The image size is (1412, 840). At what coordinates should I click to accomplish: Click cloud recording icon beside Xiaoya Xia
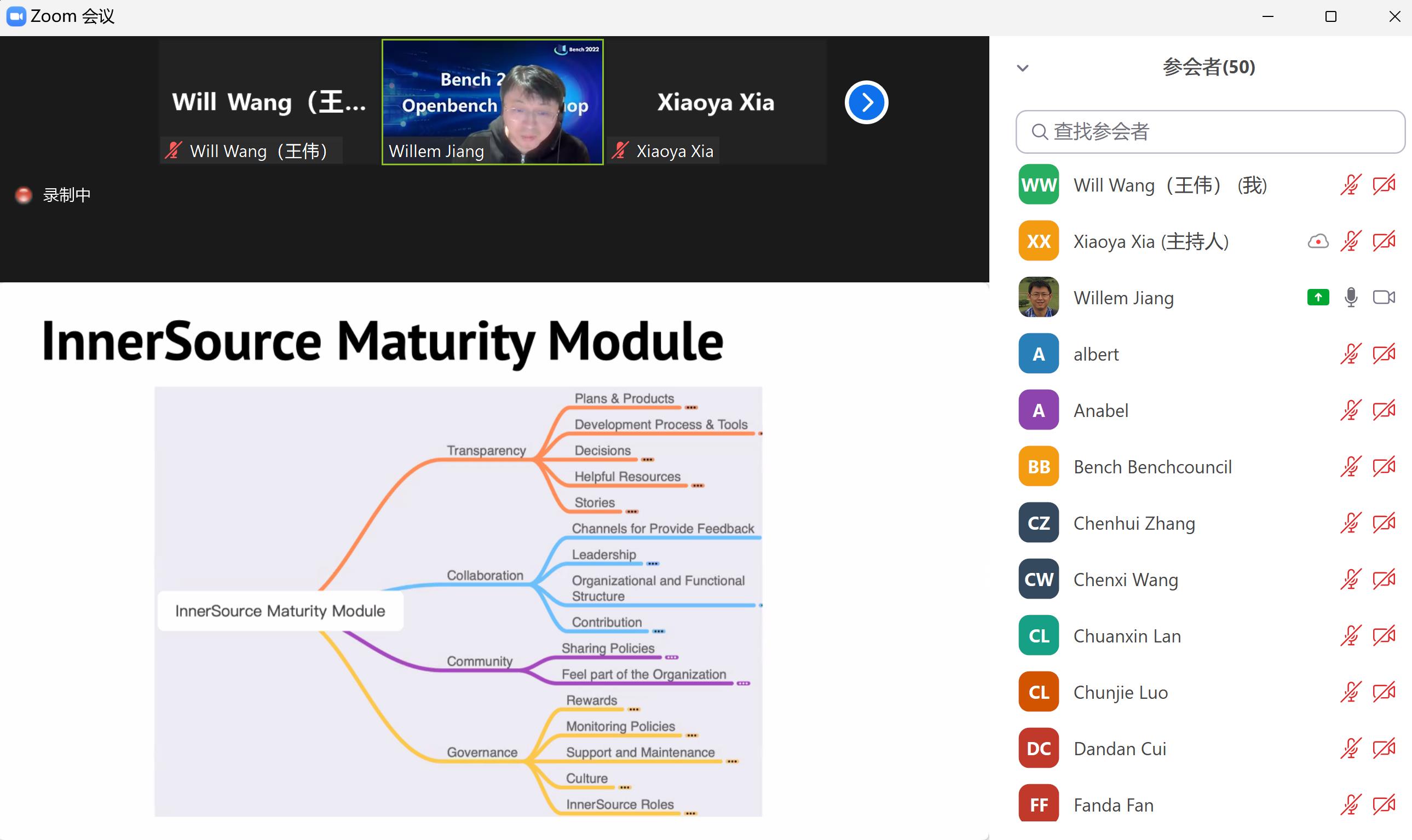point(1318,242)
